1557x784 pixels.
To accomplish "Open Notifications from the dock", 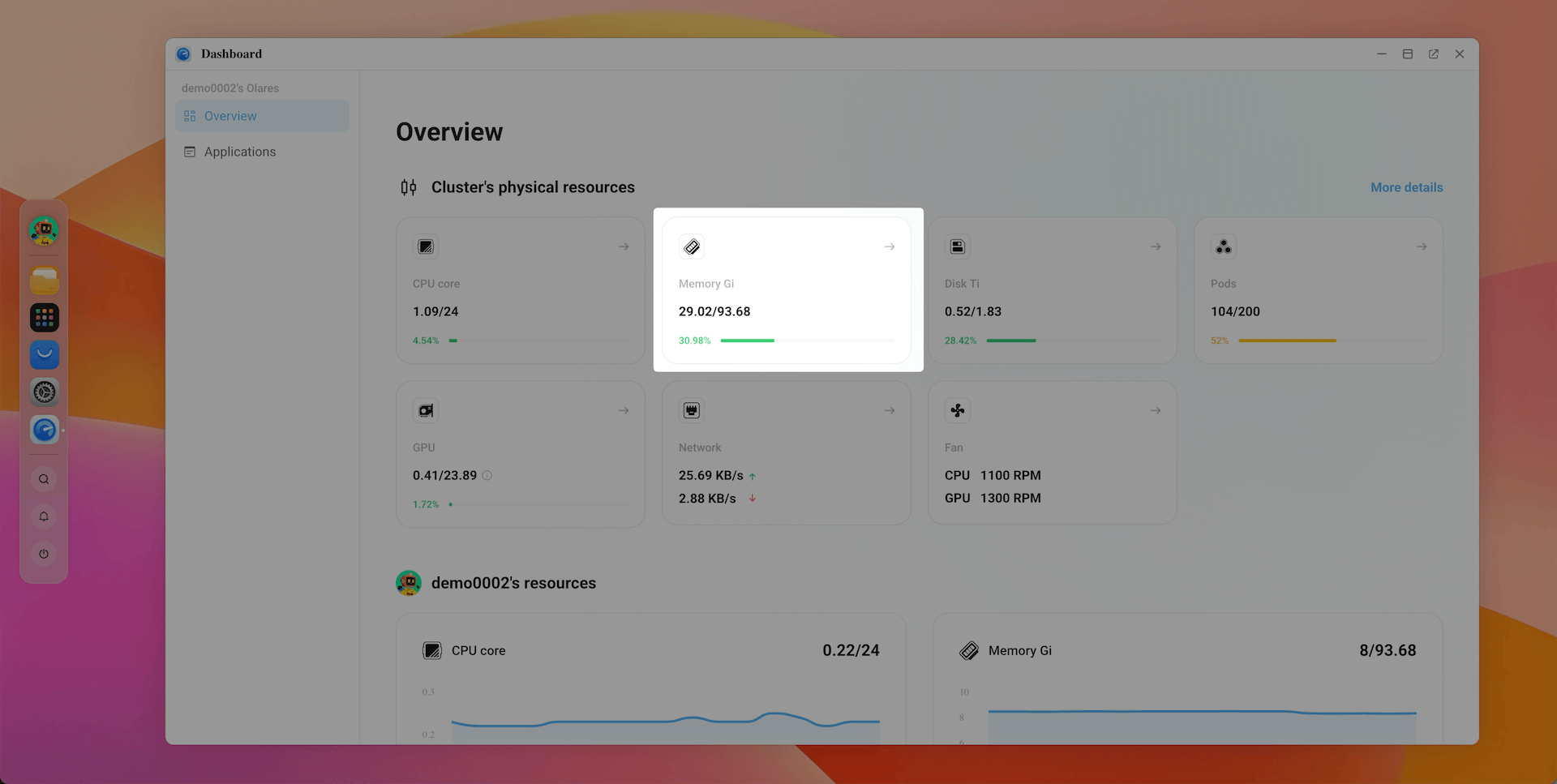I will click(x=44, y=516).
